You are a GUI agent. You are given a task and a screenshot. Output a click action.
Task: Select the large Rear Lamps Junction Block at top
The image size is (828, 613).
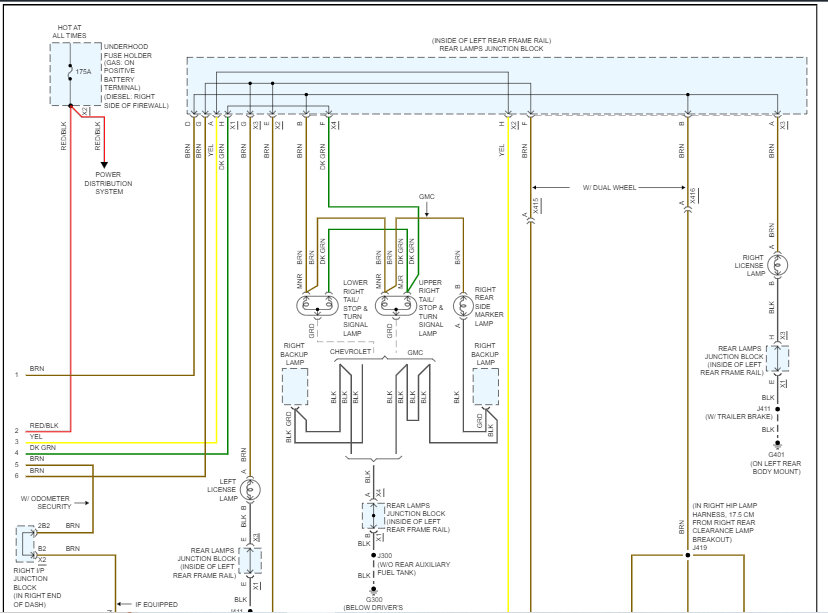pyautogui.click(x=496, y=86)
